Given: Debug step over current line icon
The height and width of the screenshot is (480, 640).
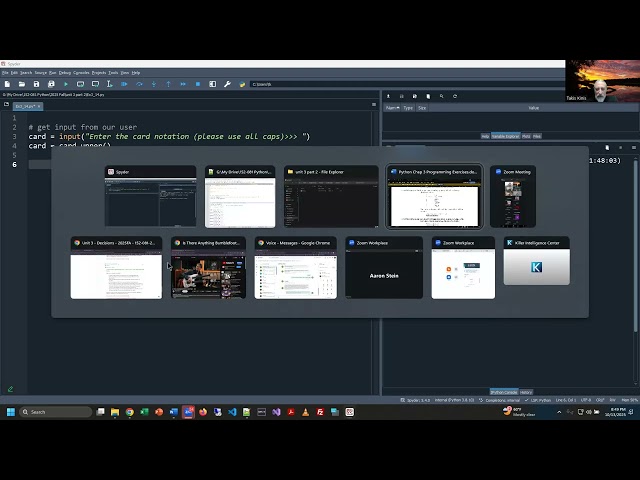Looking at the screenshot, I should coord(139,84).
